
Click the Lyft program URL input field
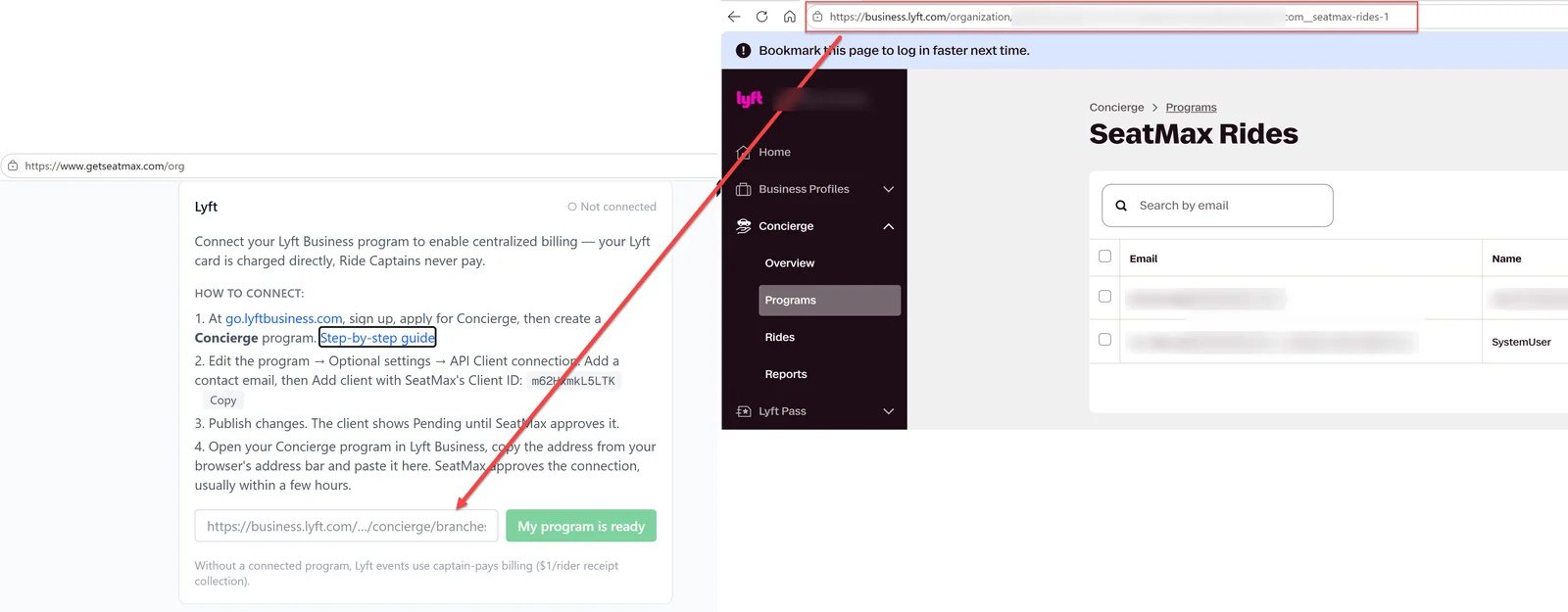click(x=346, y=526)
